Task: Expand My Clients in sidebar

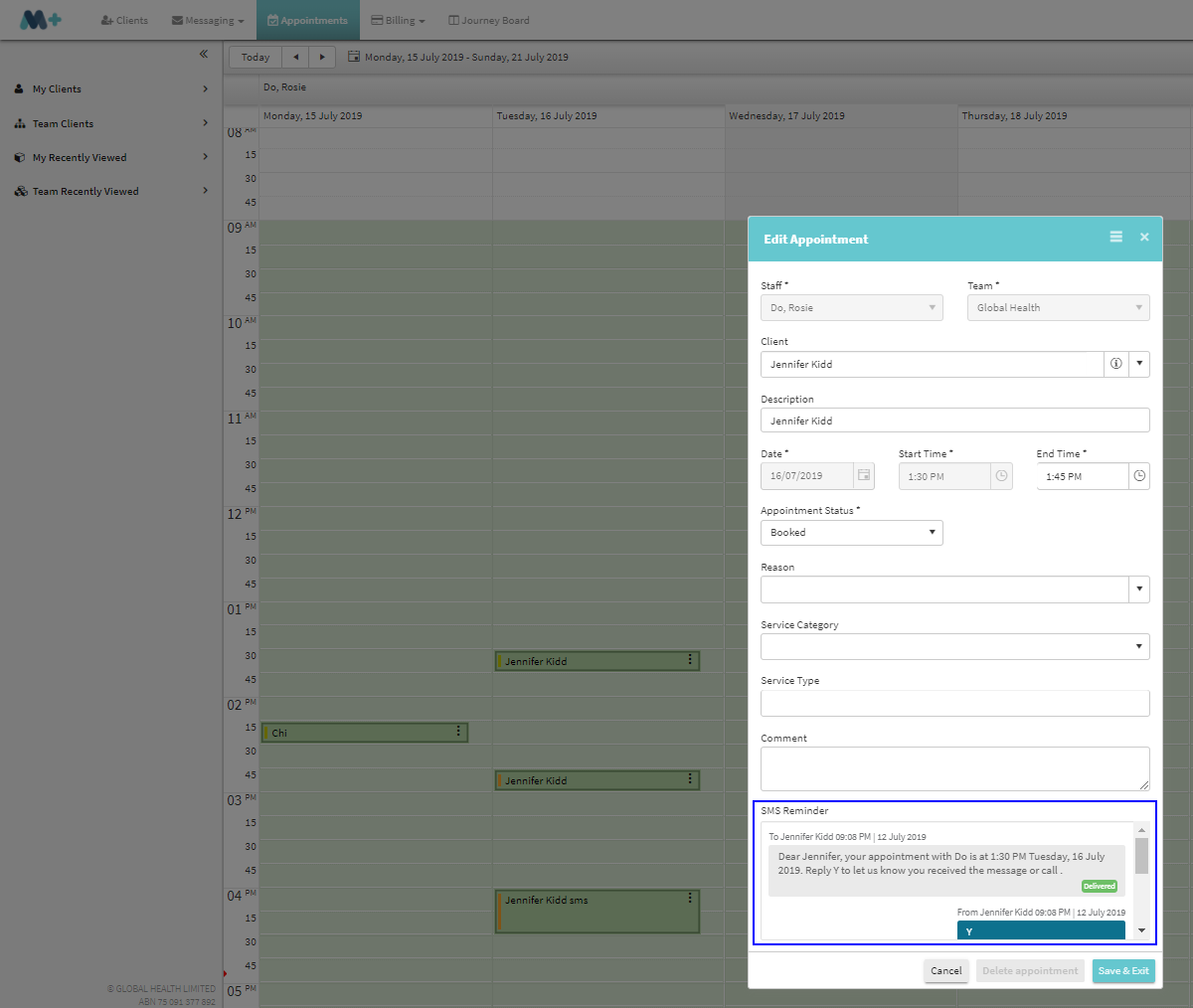Action: pos(111,89)
